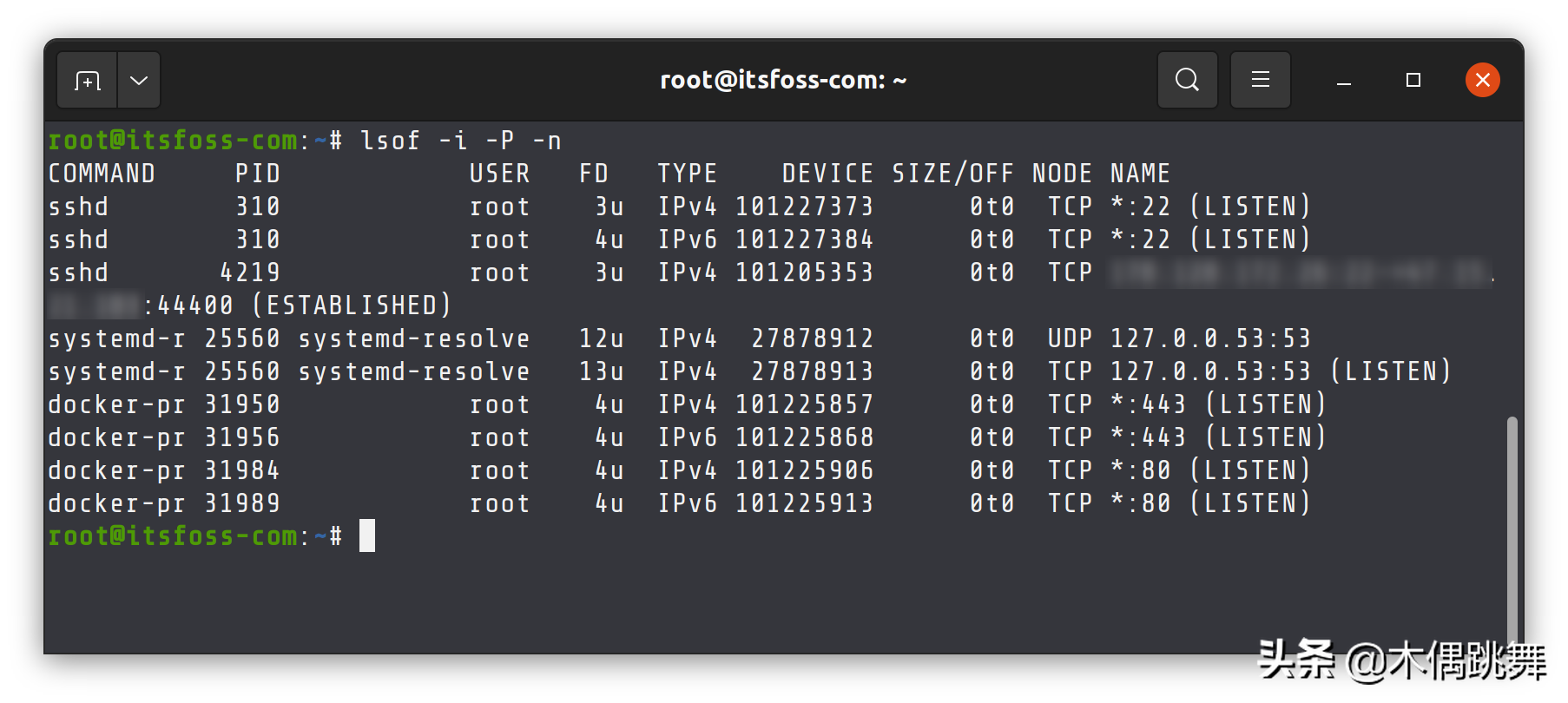Click the typed lsof -i -P -n command

pyautogui.click(x=460, y=141)
